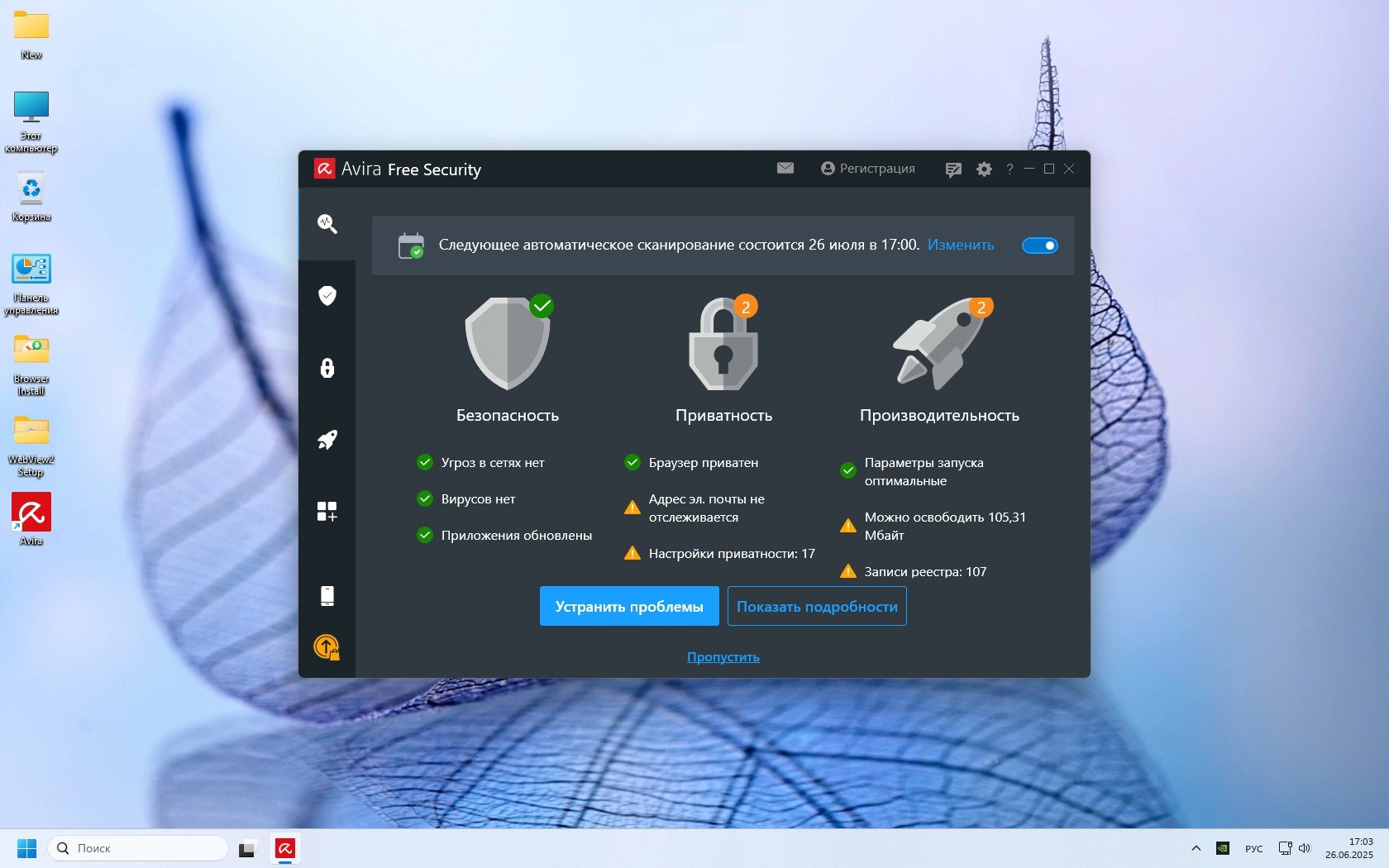Open the modules grid sidebar icon
Image resolution: width=1389 pixels, height=868 pixels.
[x=327, y=512]
